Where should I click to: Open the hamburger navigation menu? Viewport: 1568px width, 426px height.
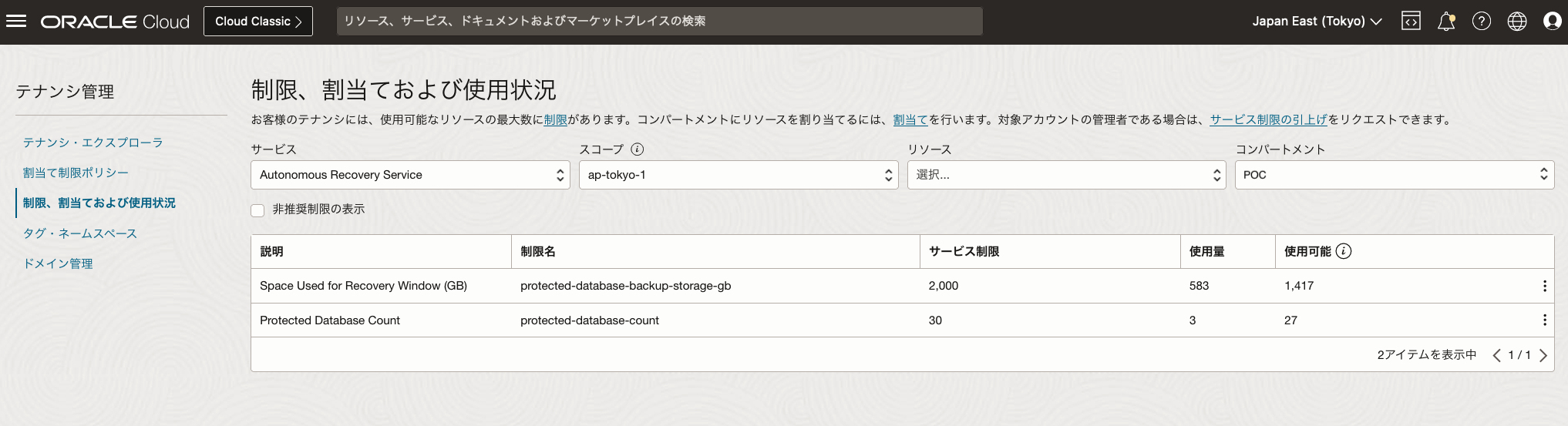(x=16, y=22)
